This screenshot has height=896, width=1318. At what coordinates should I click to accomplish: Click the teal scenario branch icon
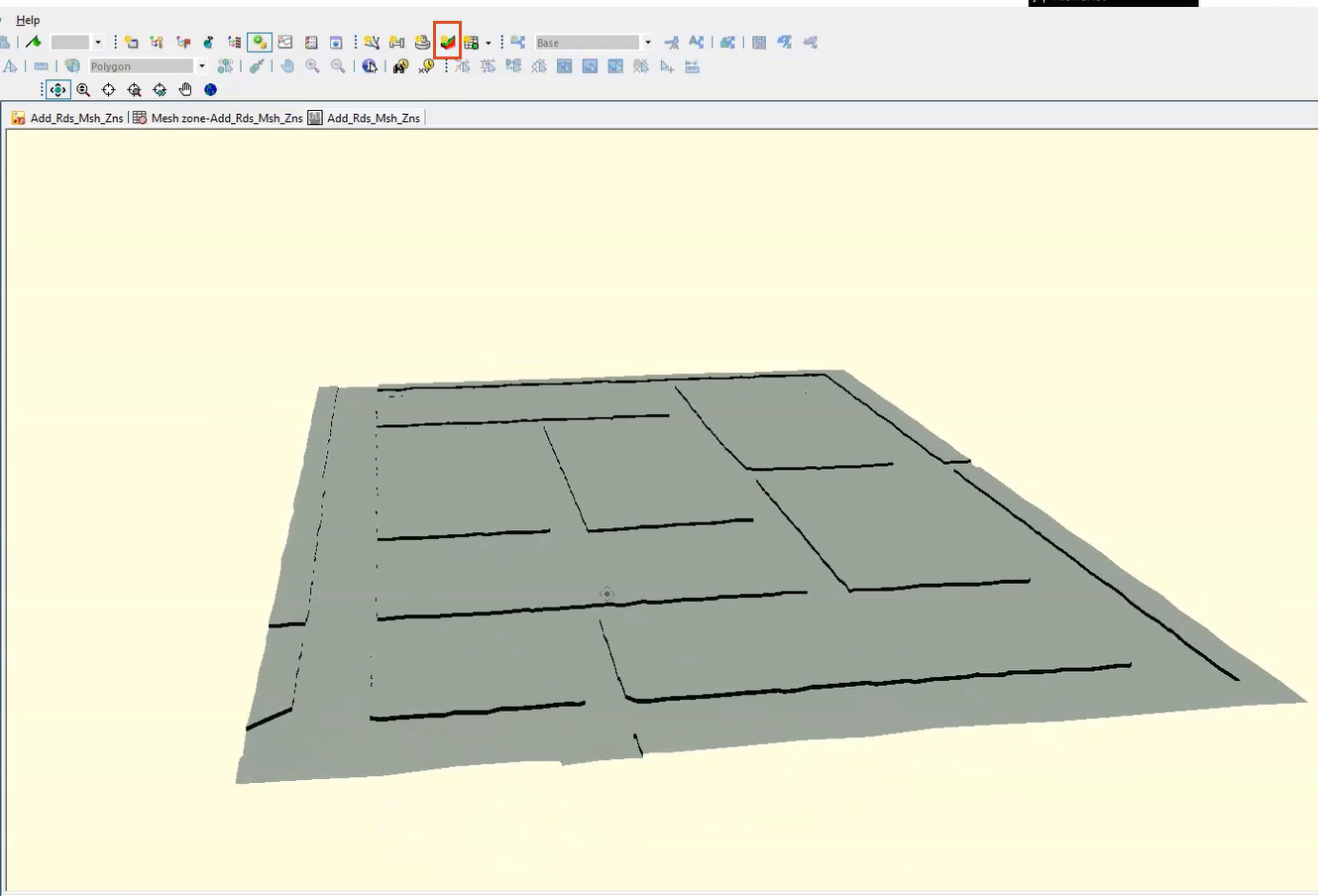728,42
